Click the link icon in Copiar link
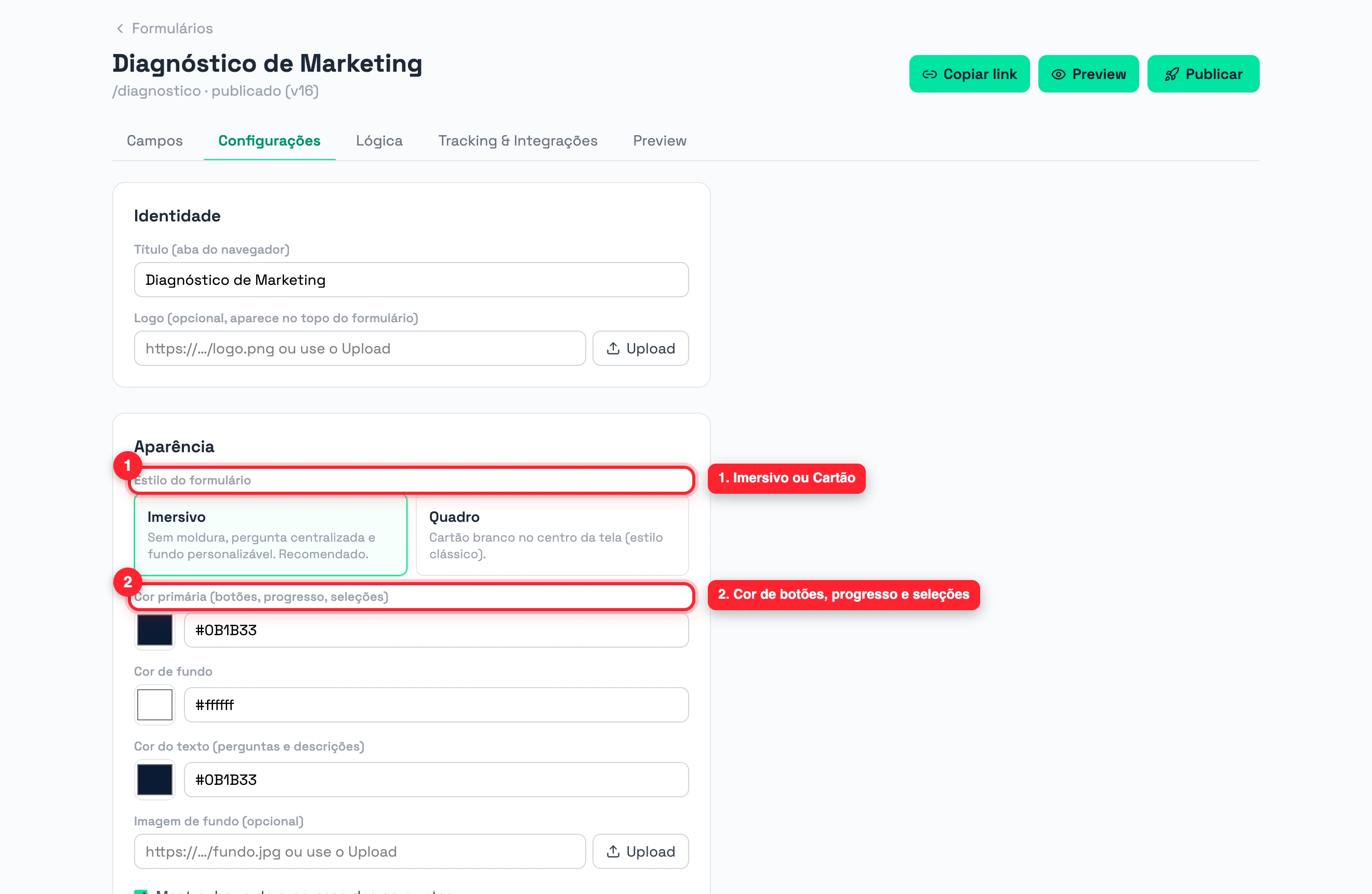 [929, 74]
